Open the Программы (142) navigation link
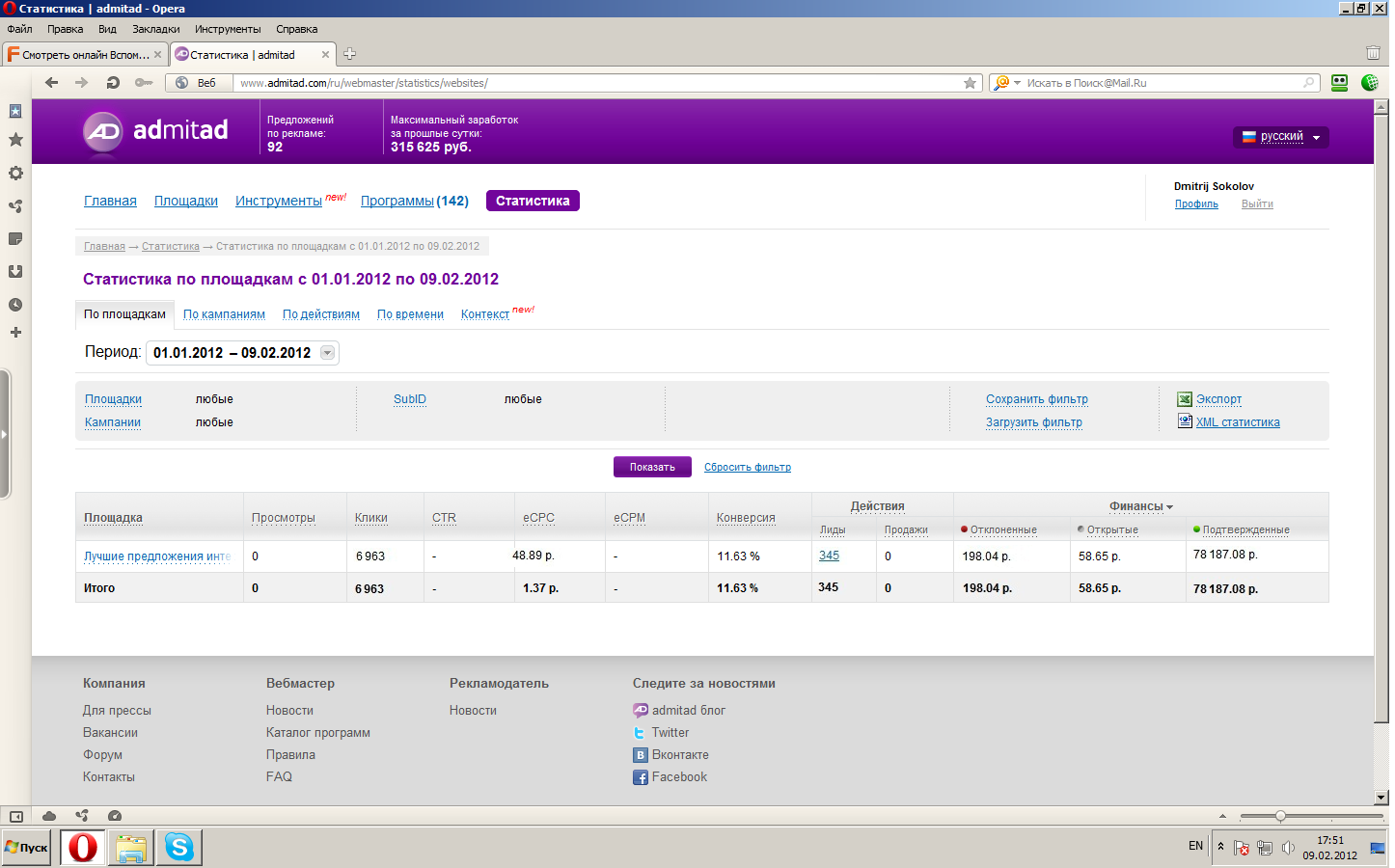1395x868 pixels. pyautogui.click(x=415, y=201)
